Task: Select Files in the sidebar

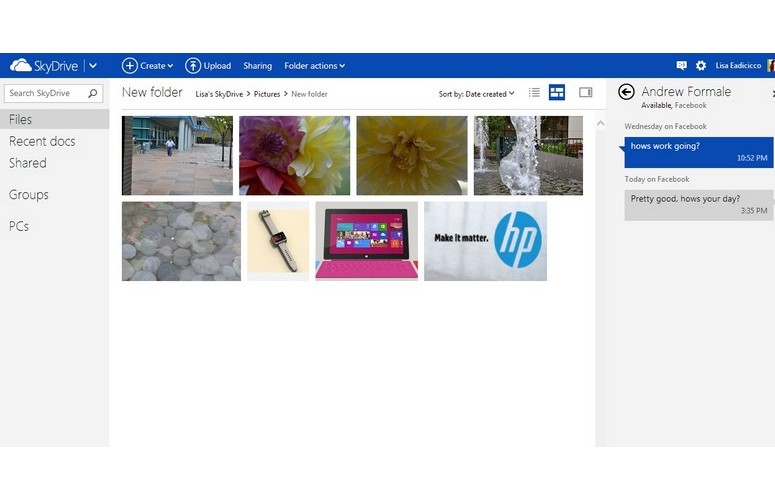Action: click(54, 119)
